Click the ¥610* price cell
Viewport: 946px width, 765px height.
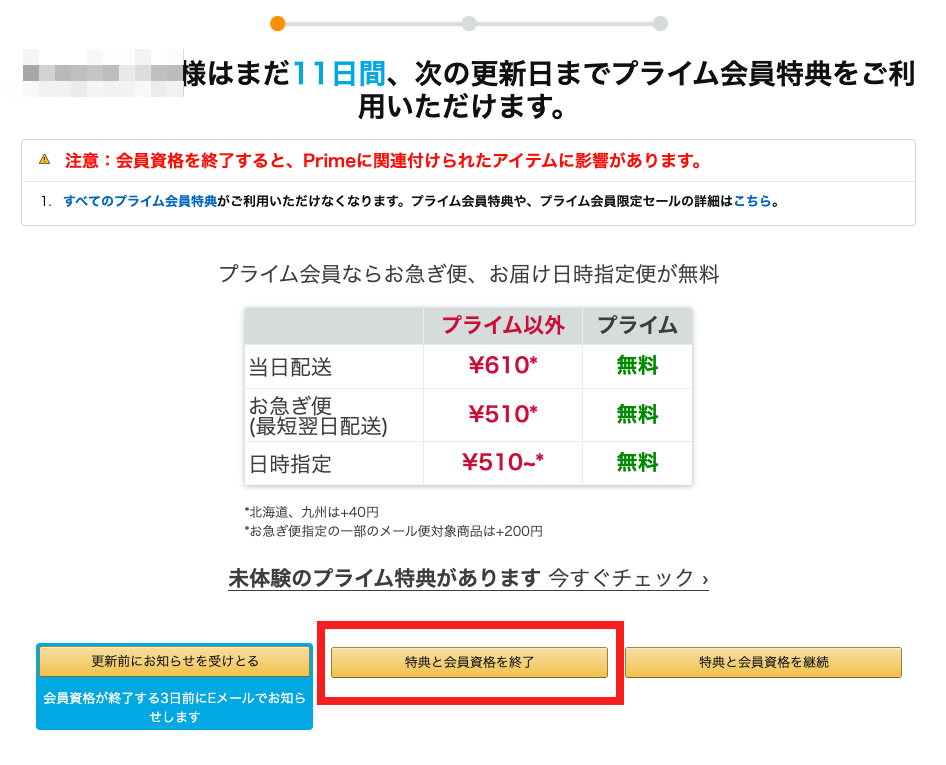click(503, 365)
